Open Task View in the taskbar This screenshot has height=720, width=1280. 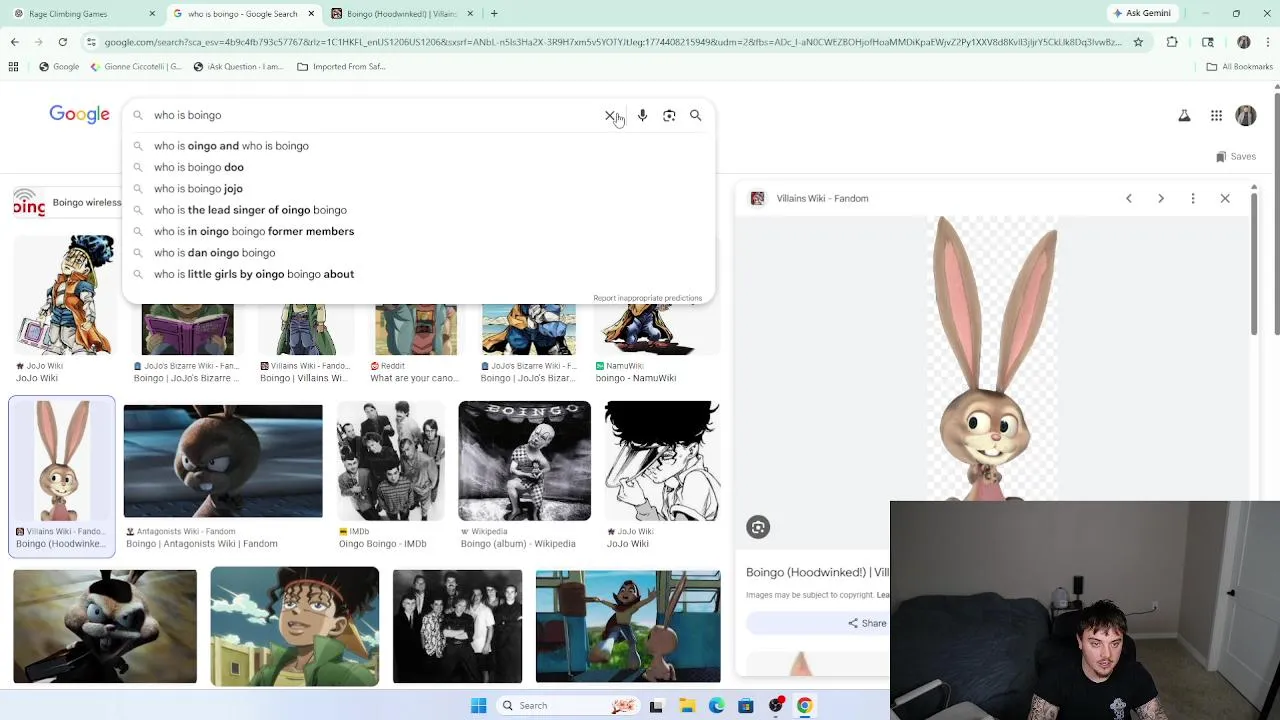tap(656, 706)
